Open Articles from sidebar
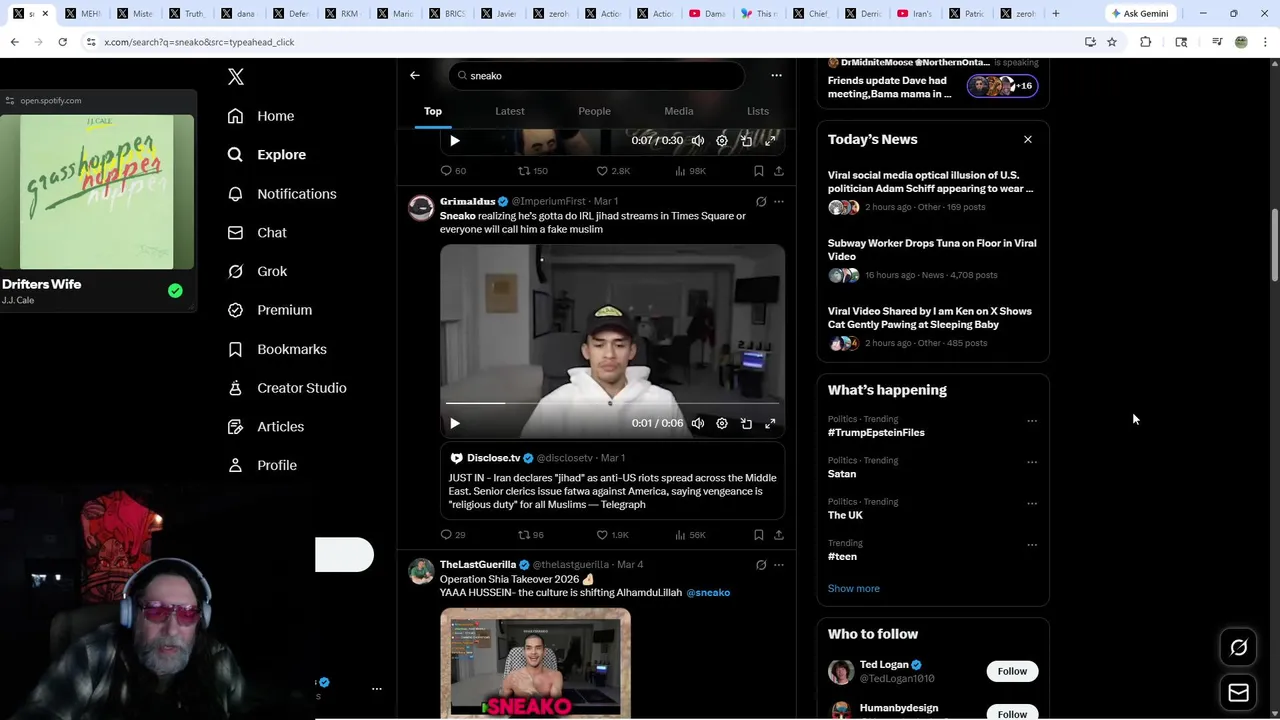1280x720 pixels. tap(266, 426)
